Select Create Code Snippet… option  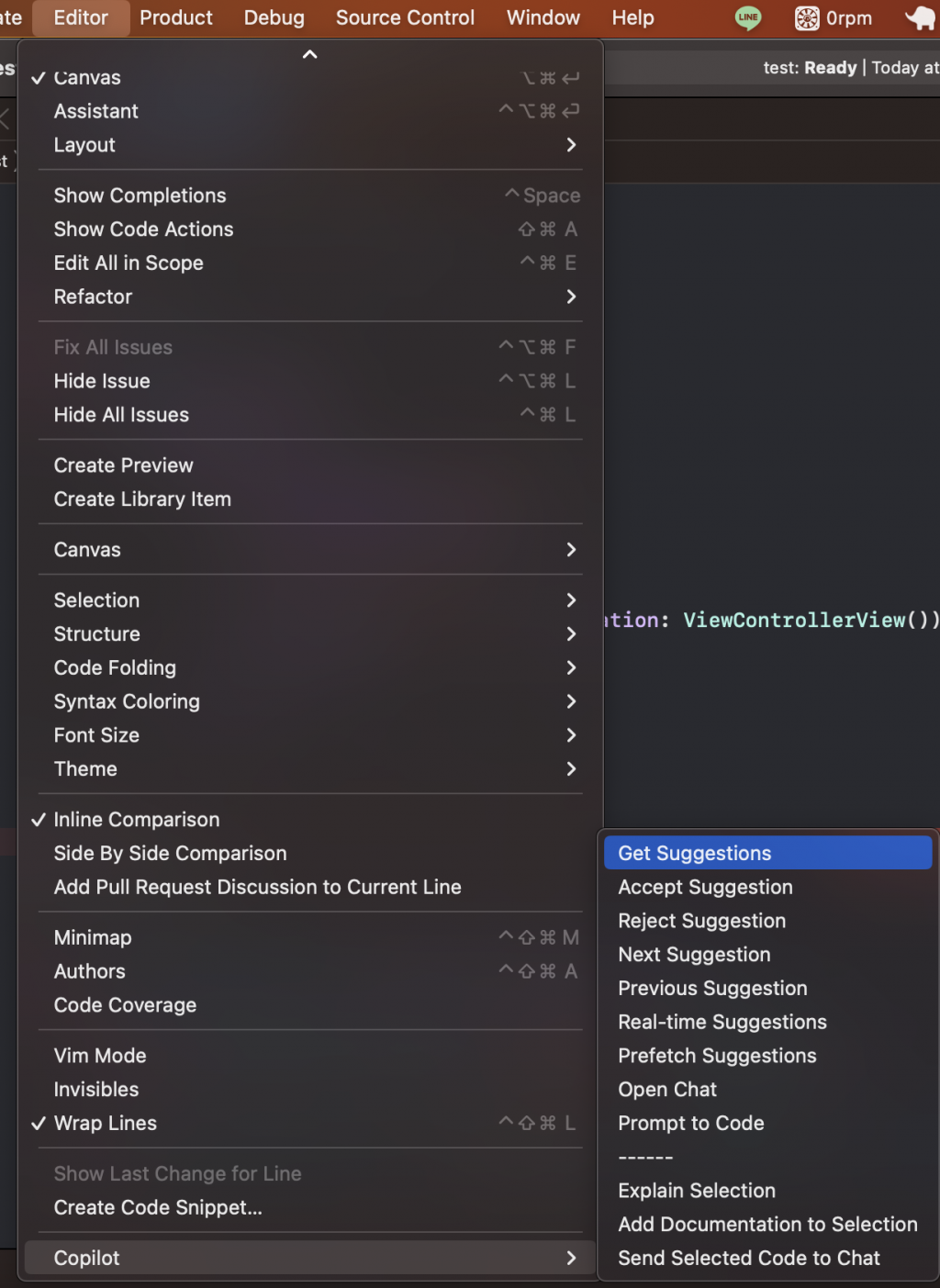[x=158, y=1208]
